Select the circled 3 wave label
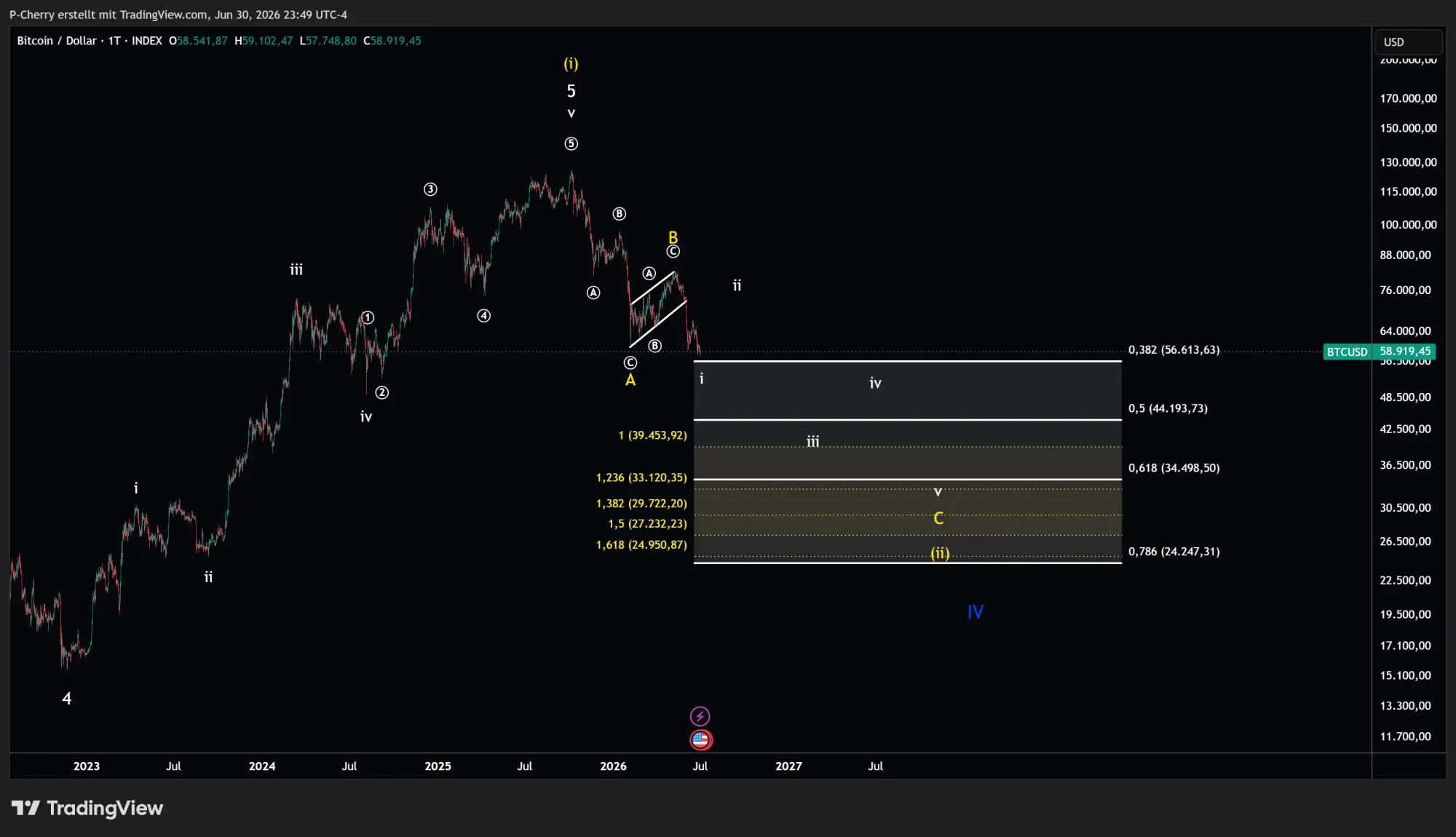This screenshot has height=837, width=1456. pos(430,189)
